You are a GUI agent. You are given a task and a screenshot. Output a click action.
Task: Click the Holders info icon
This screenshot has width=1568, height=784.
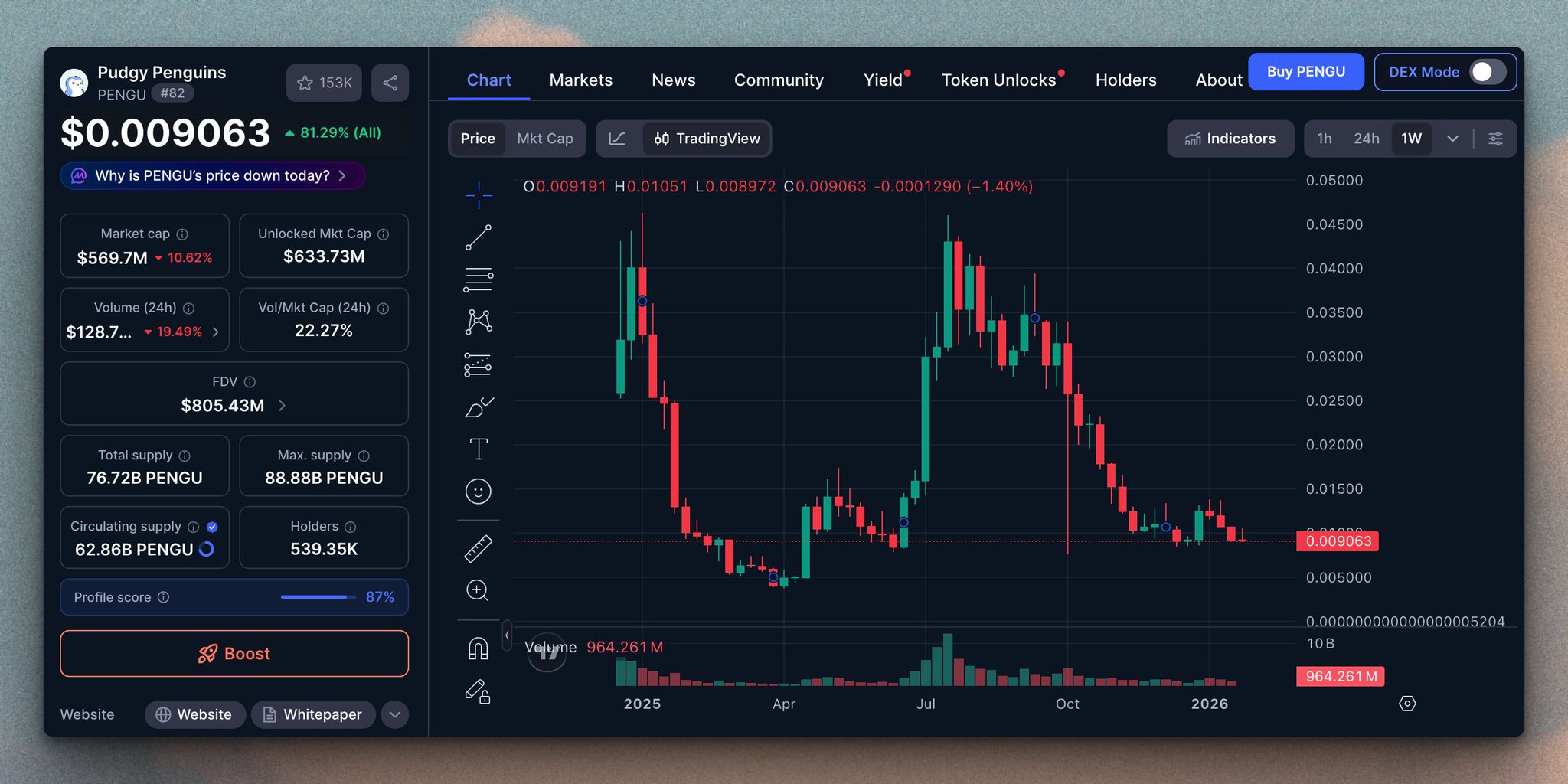351,527
